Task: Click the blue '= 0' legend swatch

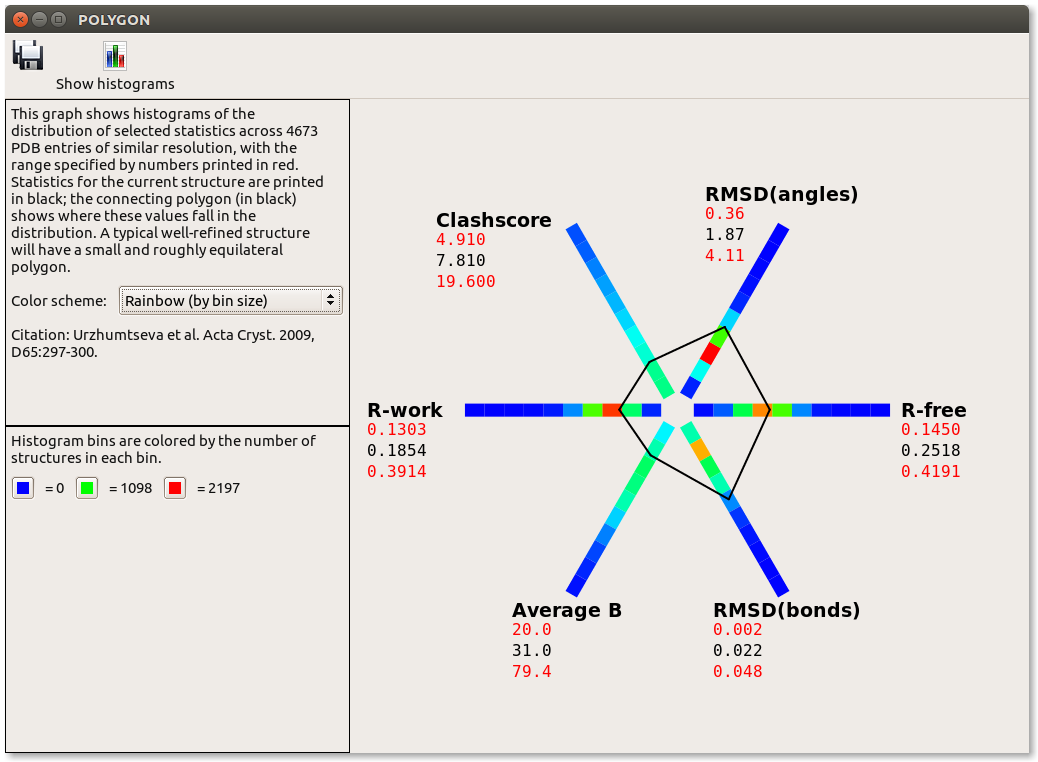Action: pos(22,488)
